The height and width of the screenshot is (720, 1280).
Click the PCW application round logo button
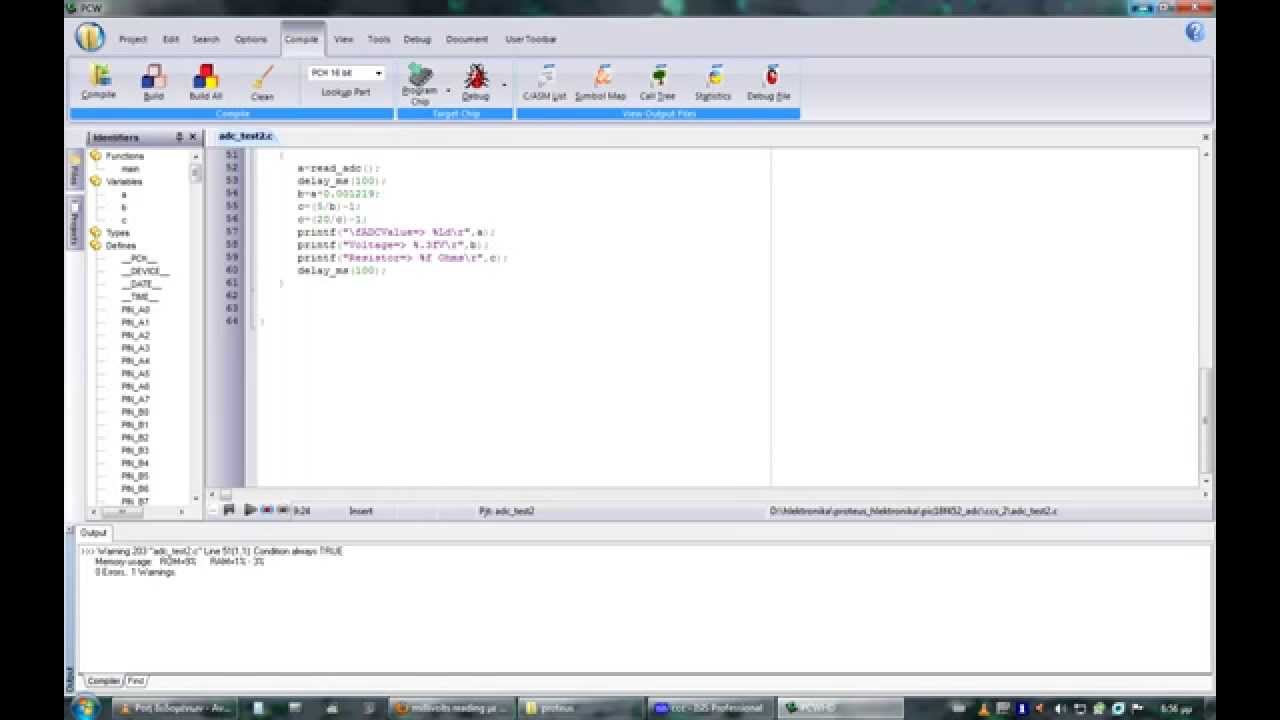[x=90, y=37]
